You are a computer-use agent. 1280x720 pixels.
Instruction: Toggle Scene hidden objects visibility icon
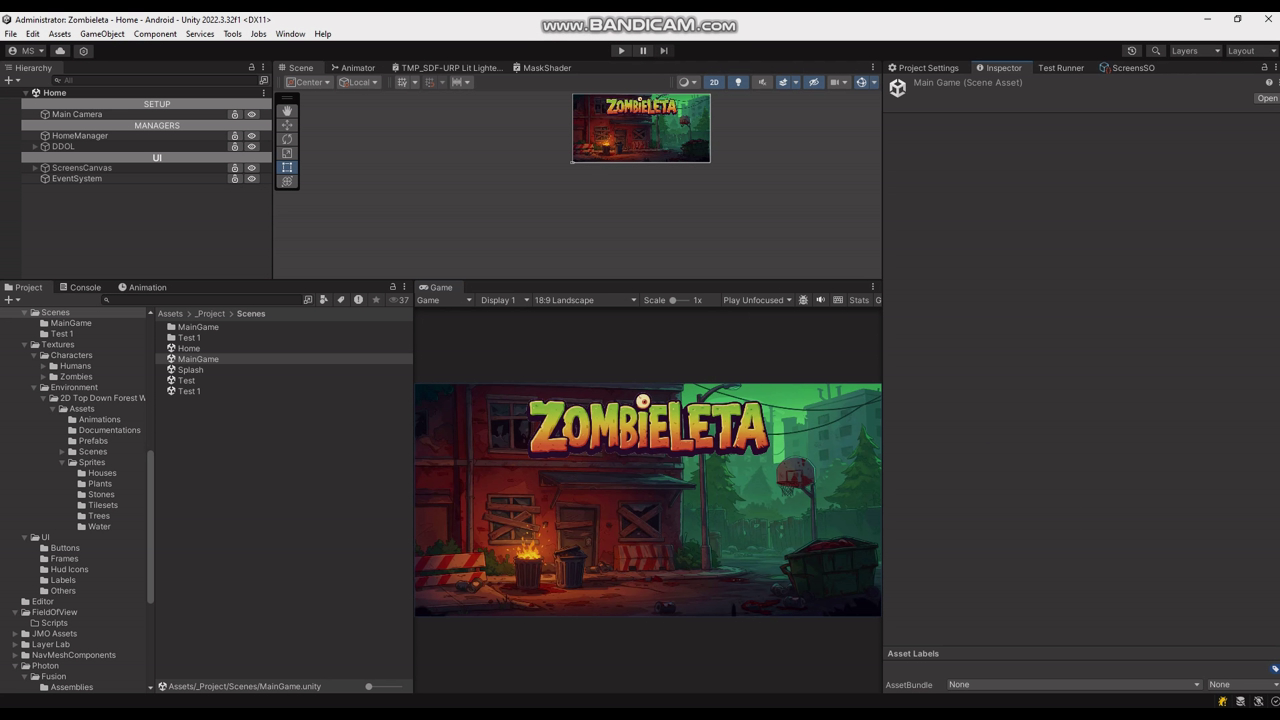pos(813,82)
